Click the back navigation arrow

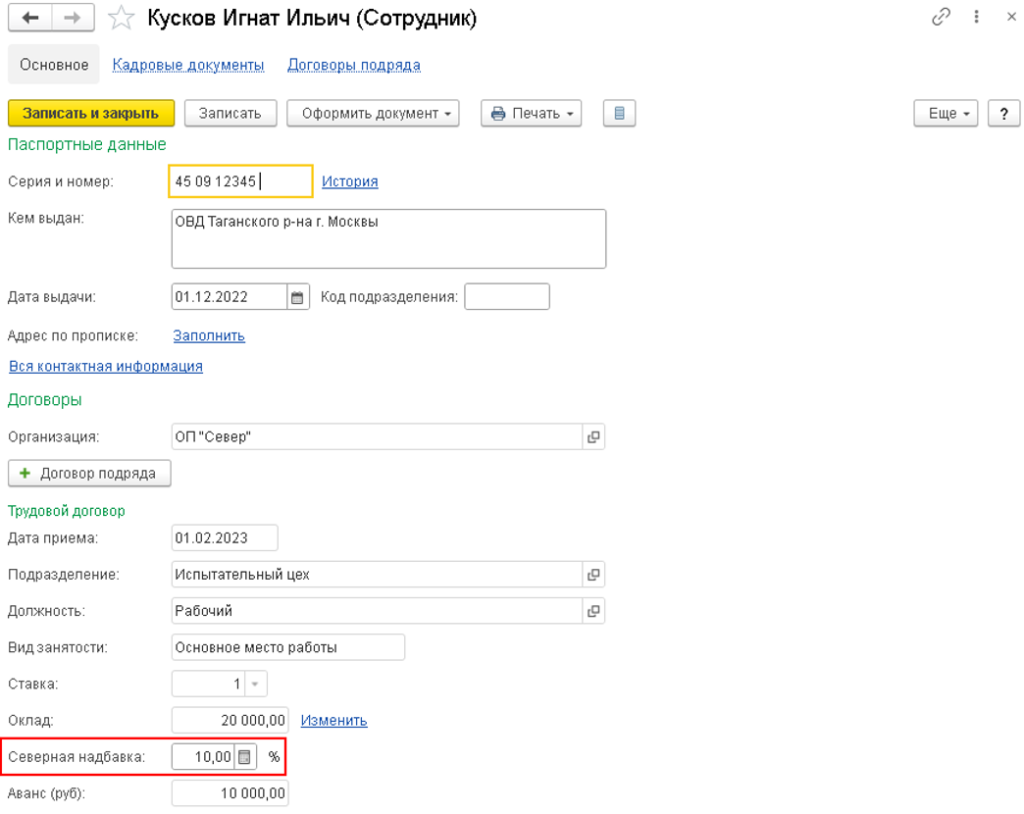click(31, 19)
